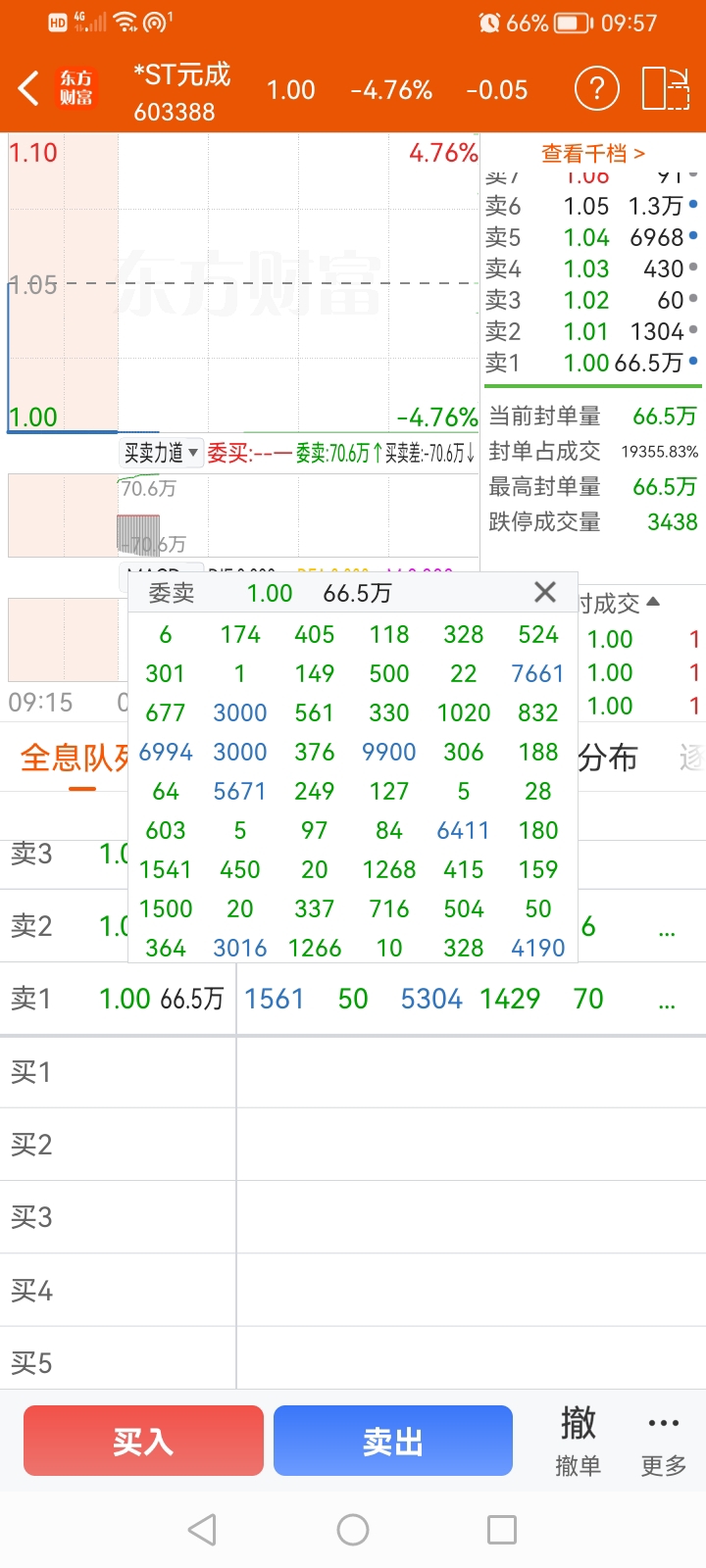Select 卖3 1.02 60 row
Viewport: 706px width, 1568px height.
592,300
